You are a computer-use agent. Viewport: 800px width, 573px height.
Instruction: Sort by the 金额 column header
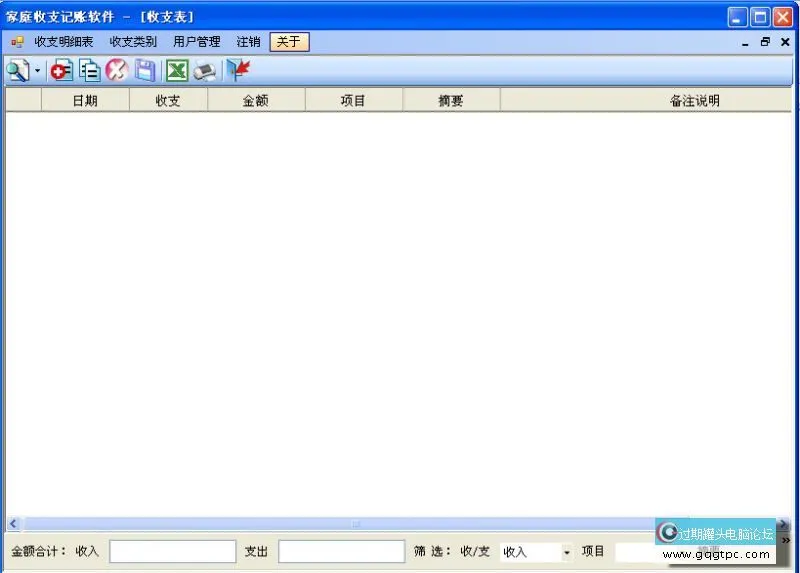pyautogui.click(x=256, y=100)
